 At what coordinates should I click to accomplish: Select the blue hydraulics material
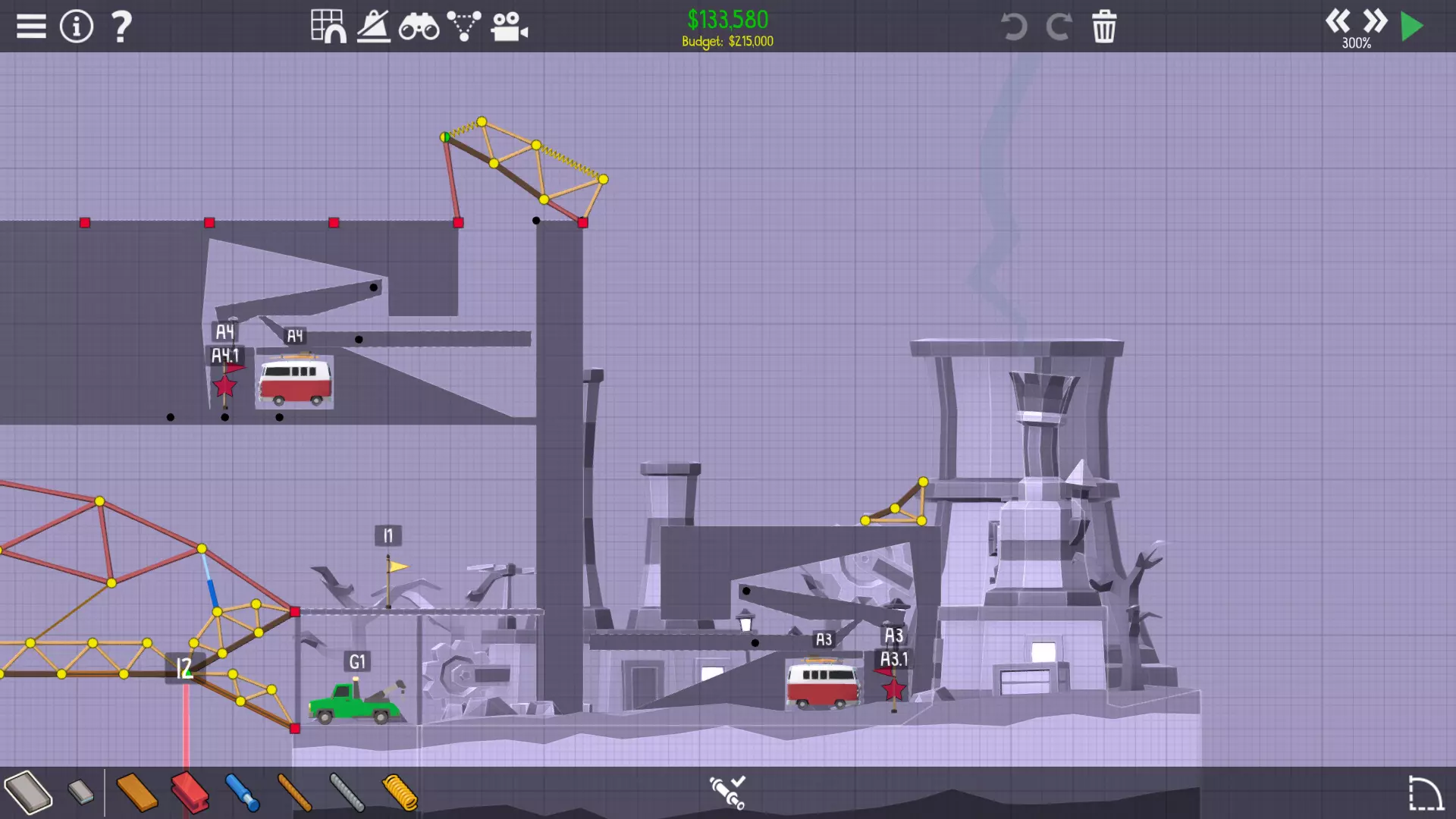click(243, 792)
